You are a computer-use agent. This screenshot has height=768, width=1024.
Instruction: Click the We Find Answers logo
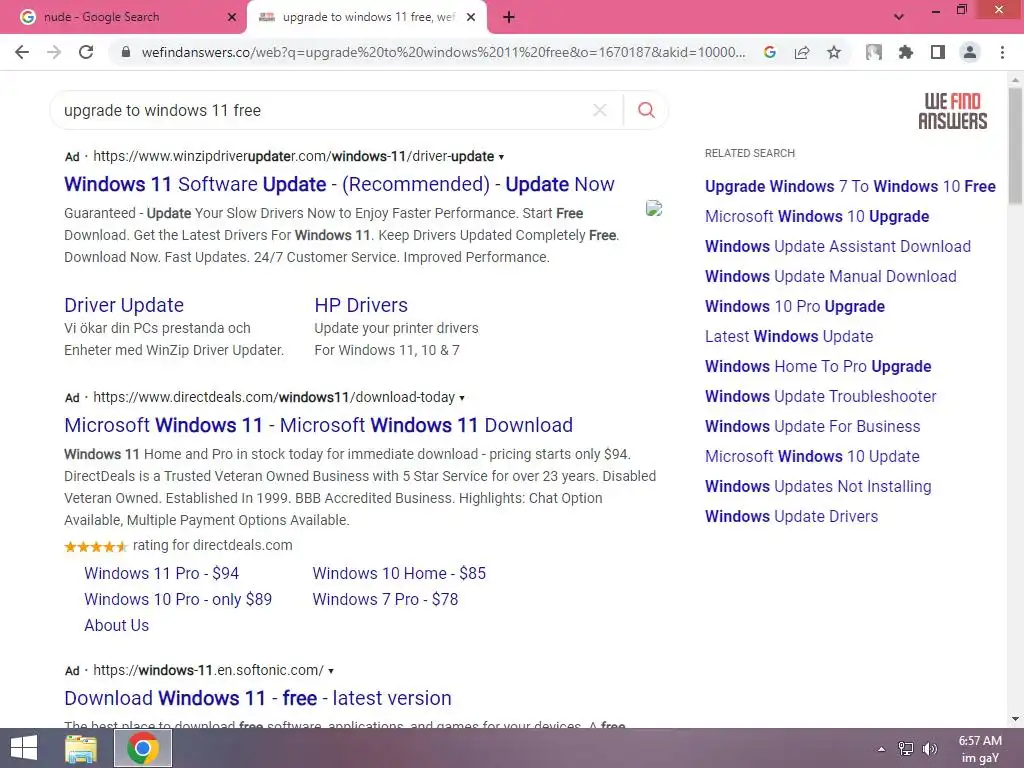point(953,111)
